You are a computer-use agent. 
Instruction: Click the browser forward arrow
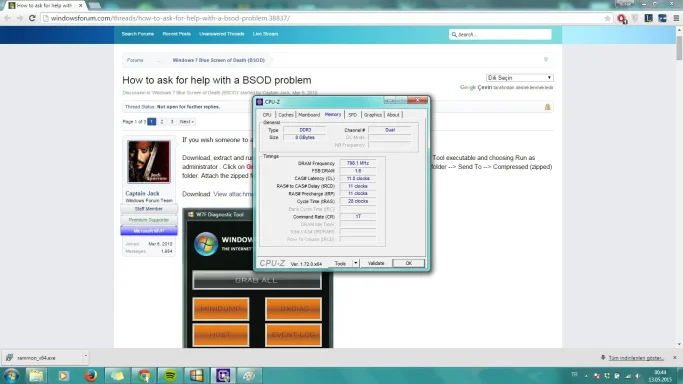click(20, 18)
